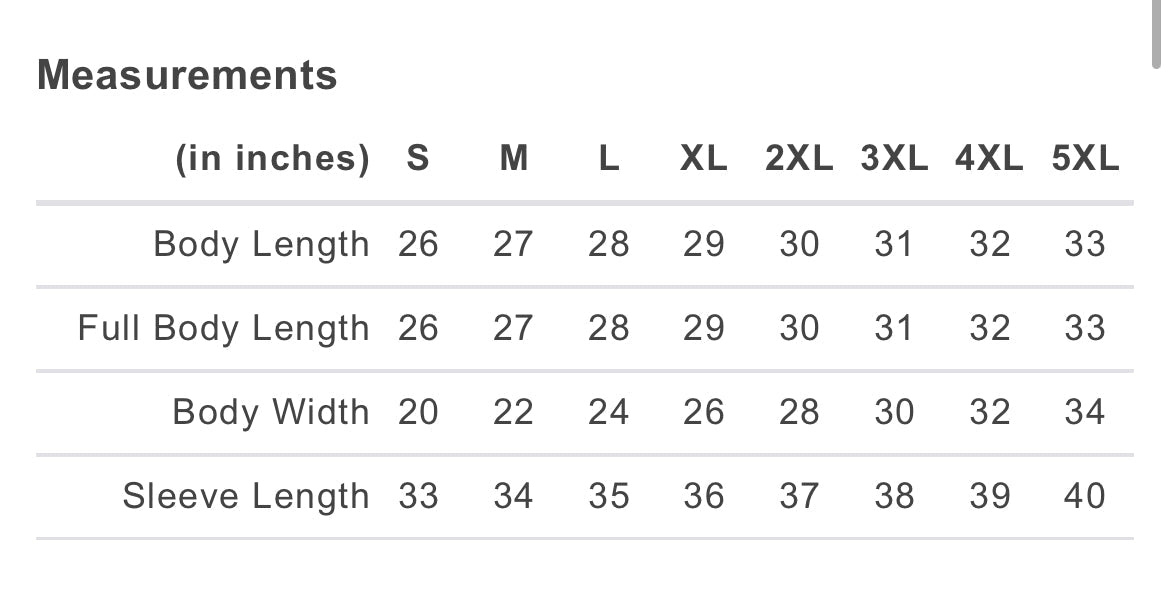This screenshot has height=597, width=1170.
Task: Select the M size column header
Action: (513, 158)
